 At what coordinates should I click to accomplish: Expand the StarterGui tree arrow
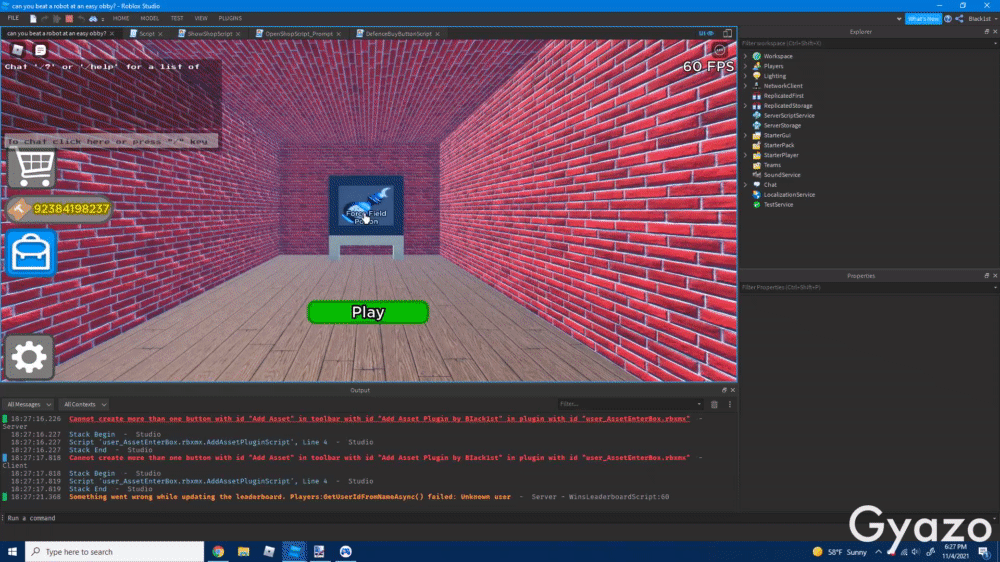pos(745,135)
